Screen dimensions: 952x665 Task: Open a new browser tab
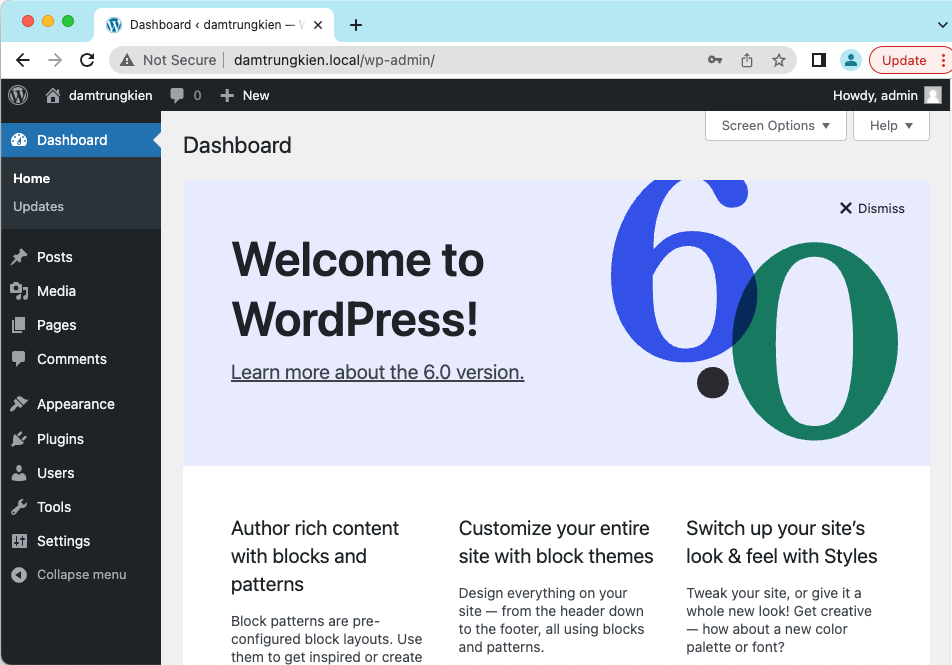[x=356, y=25]
